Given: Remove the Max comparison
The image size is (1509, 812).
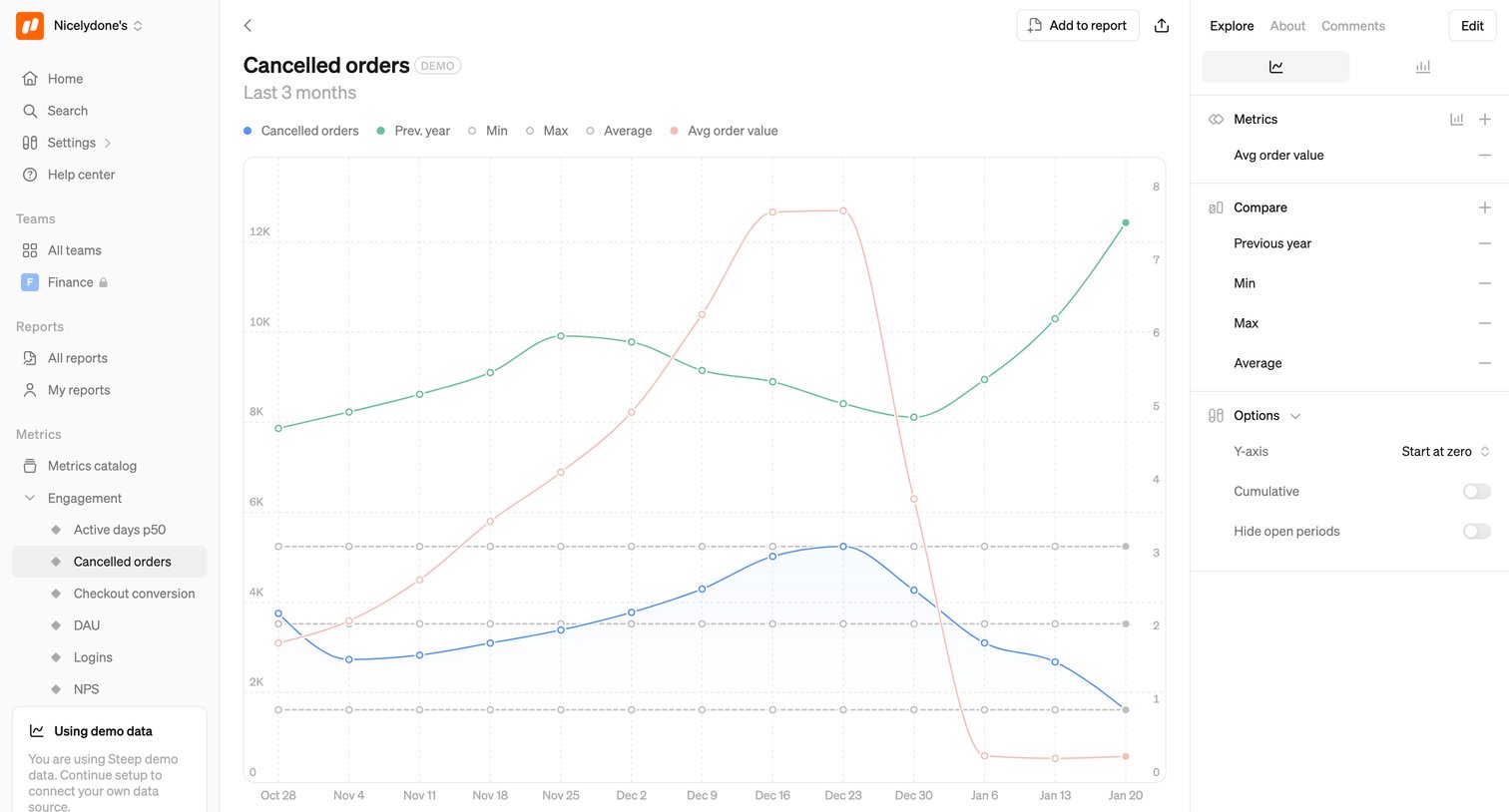Looking at the screenshot, I should point(1485,323).
